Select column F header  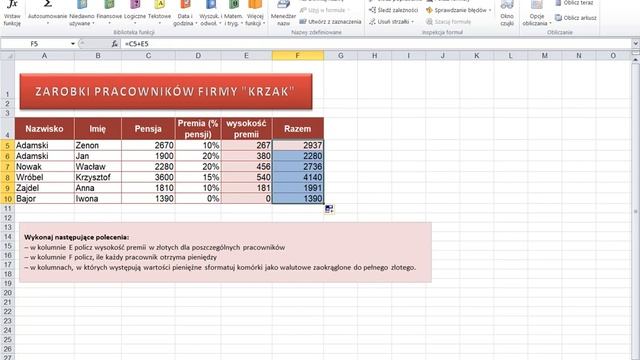click(x=298, y=56)
